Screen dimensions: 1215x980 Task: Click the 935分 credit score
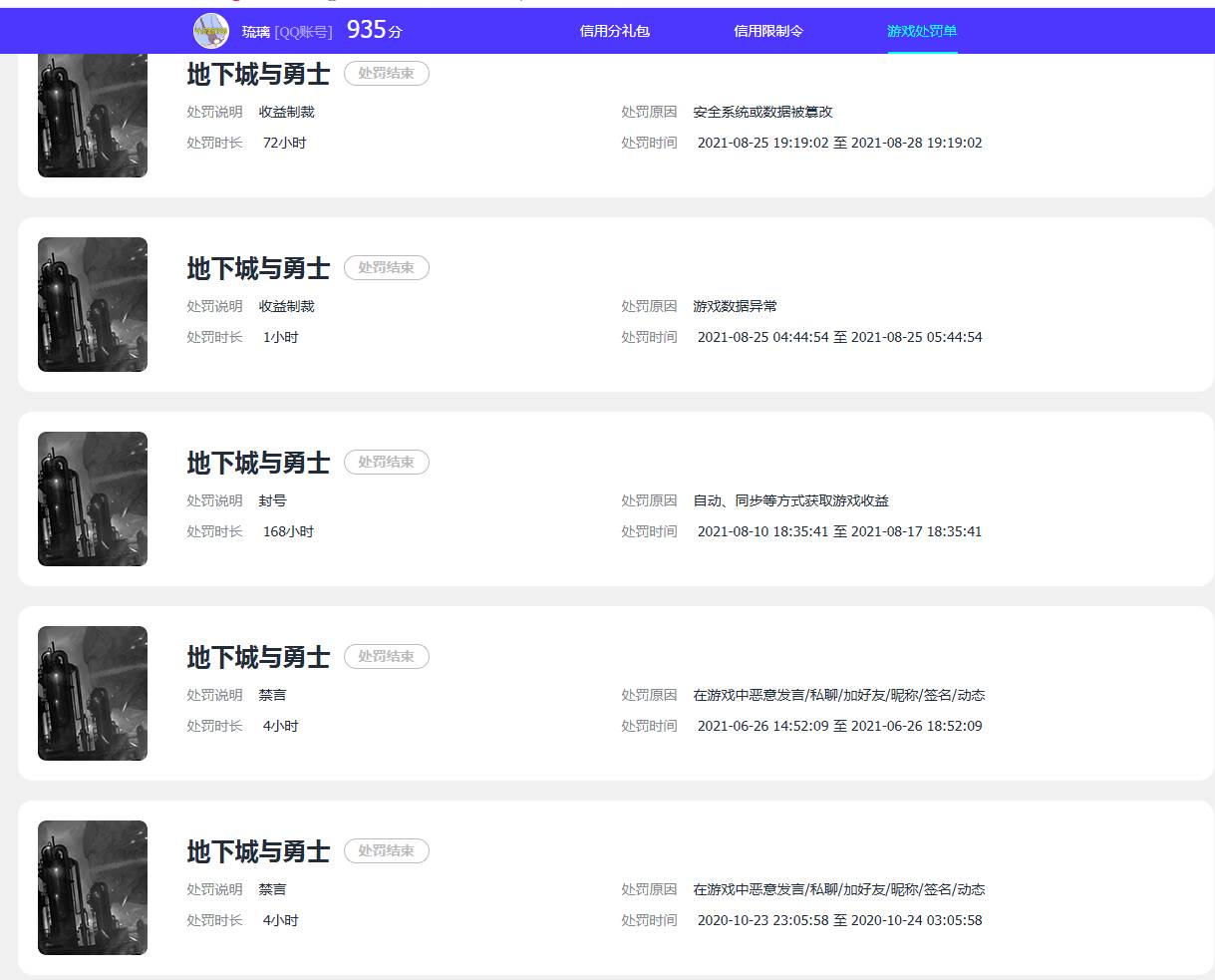pos(374,31)
